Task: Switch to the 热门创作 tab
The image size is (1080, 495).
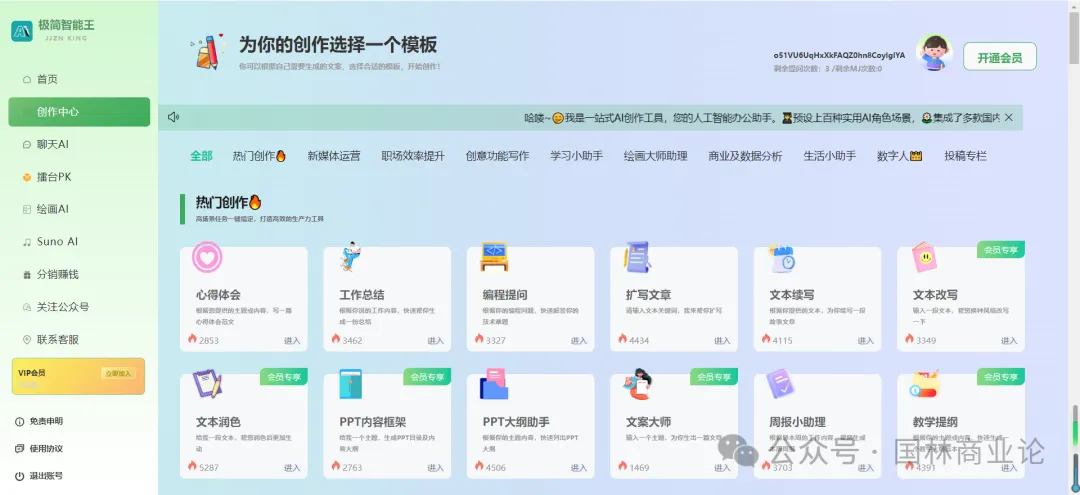Action: point(259,156)
